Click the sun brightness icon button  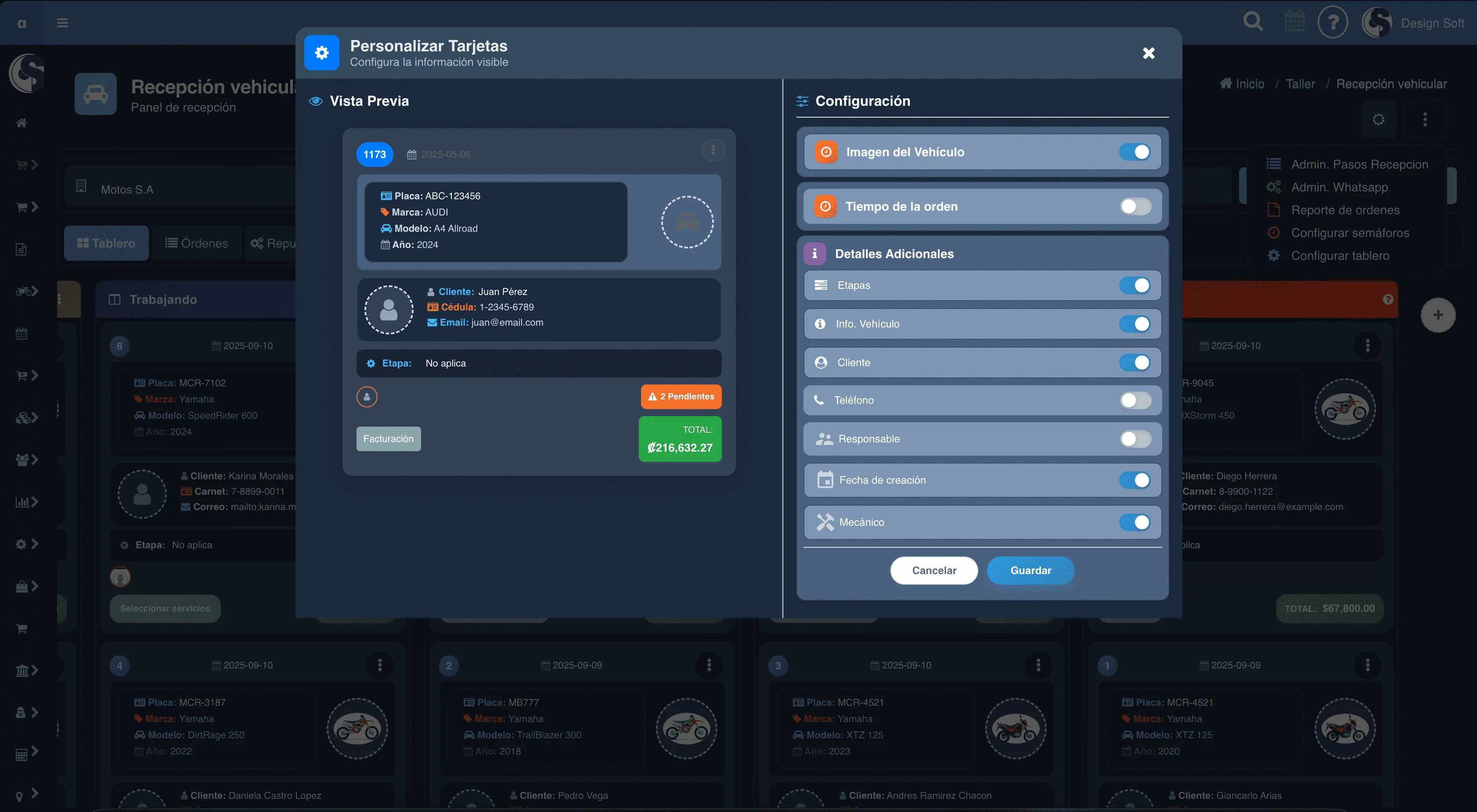pos(1378,119)
